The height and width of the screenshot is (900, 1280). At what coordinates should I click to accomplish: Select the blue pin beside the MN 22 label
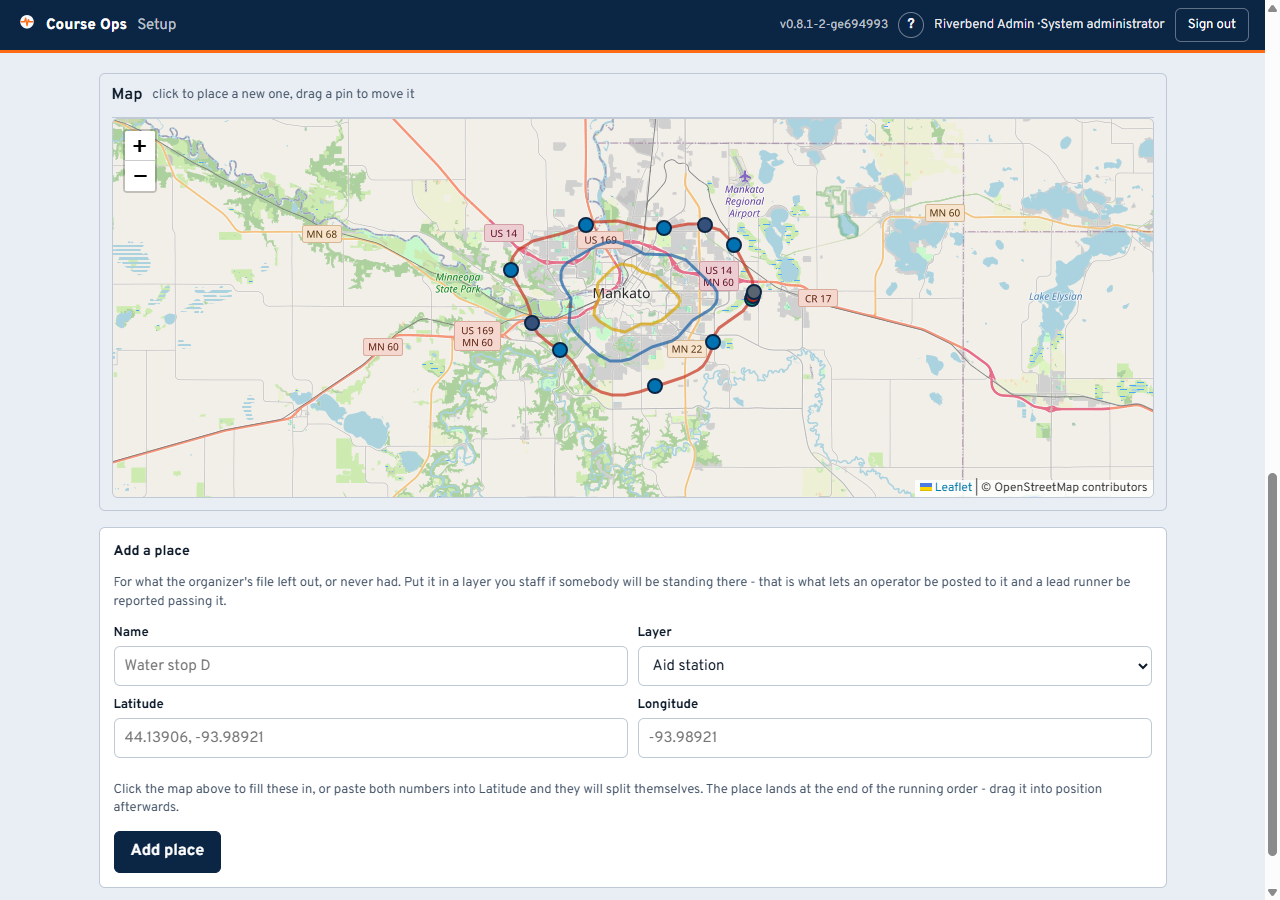713,342
